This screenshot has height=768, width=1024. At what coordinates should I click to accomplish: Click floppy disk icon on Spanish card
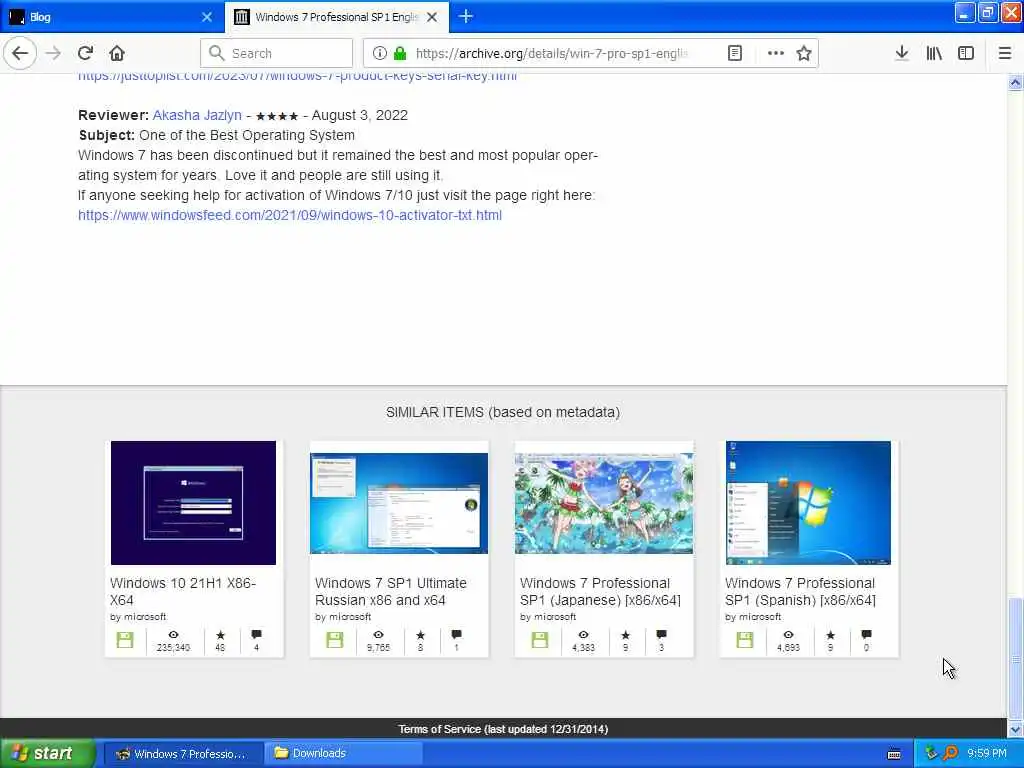[744, 640]
